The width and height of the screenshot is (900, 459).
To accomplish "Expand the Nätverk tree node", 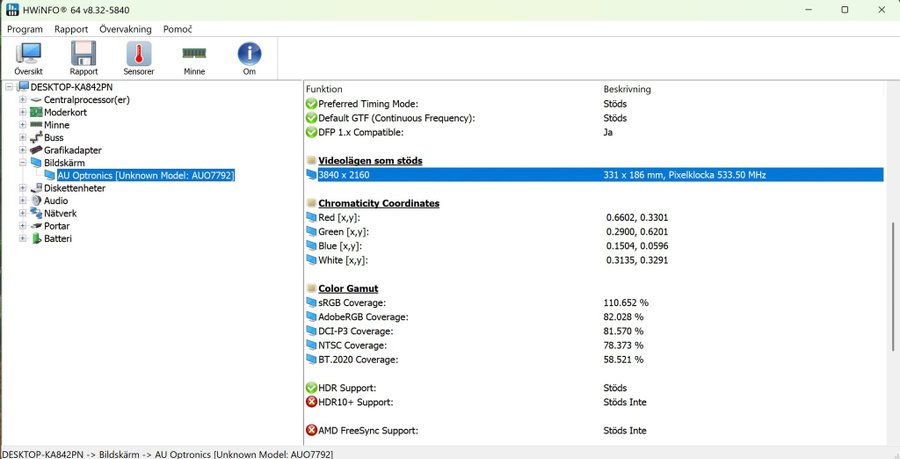I will (x=22, y=214).
